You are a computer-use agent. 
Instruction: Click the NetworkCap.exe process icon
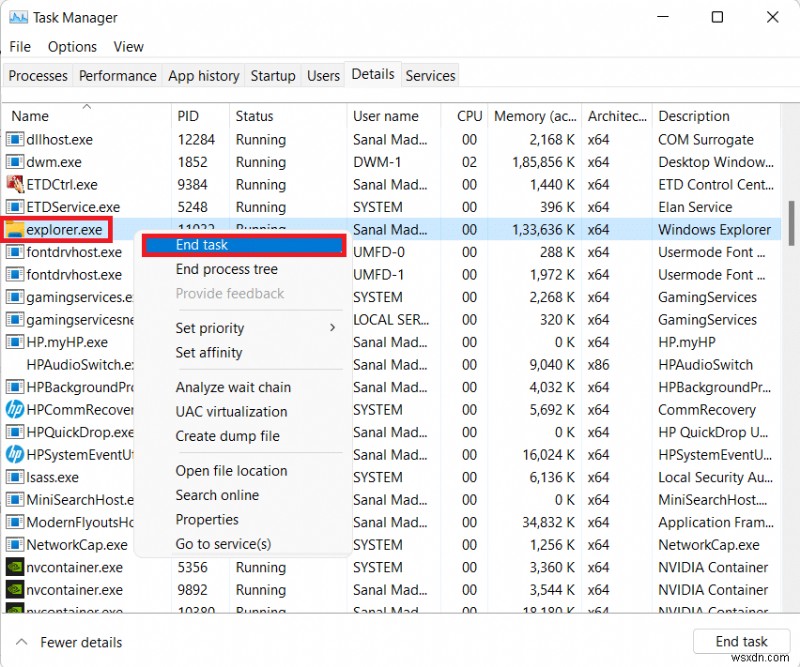[x=14, y=545]
